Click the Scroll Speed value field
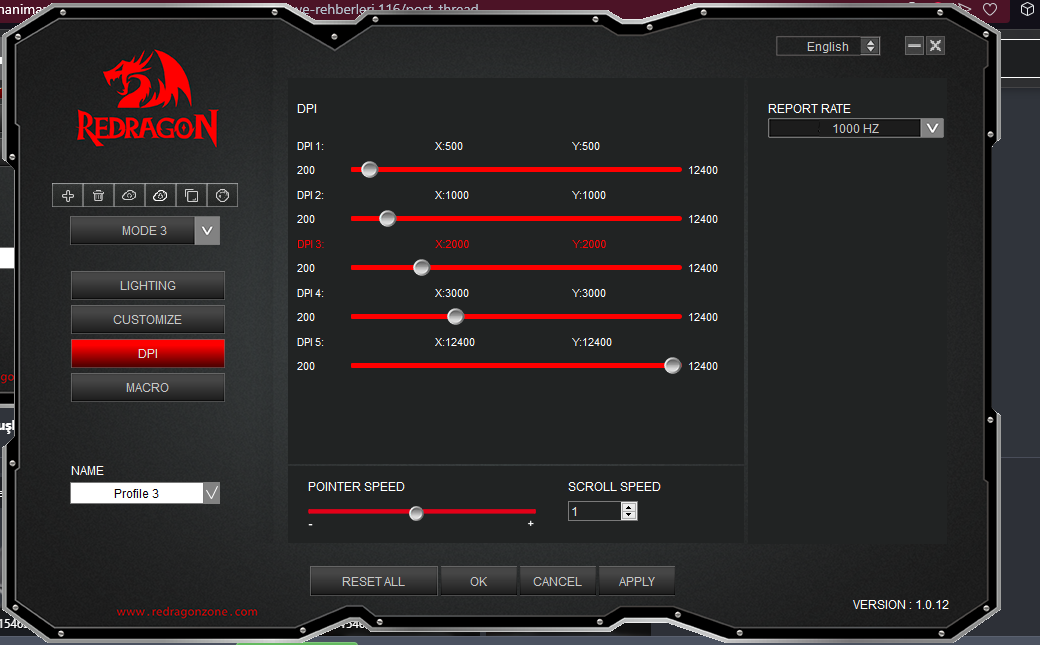The width and height of the screenshot is (1040, 645). click(595, 511)
